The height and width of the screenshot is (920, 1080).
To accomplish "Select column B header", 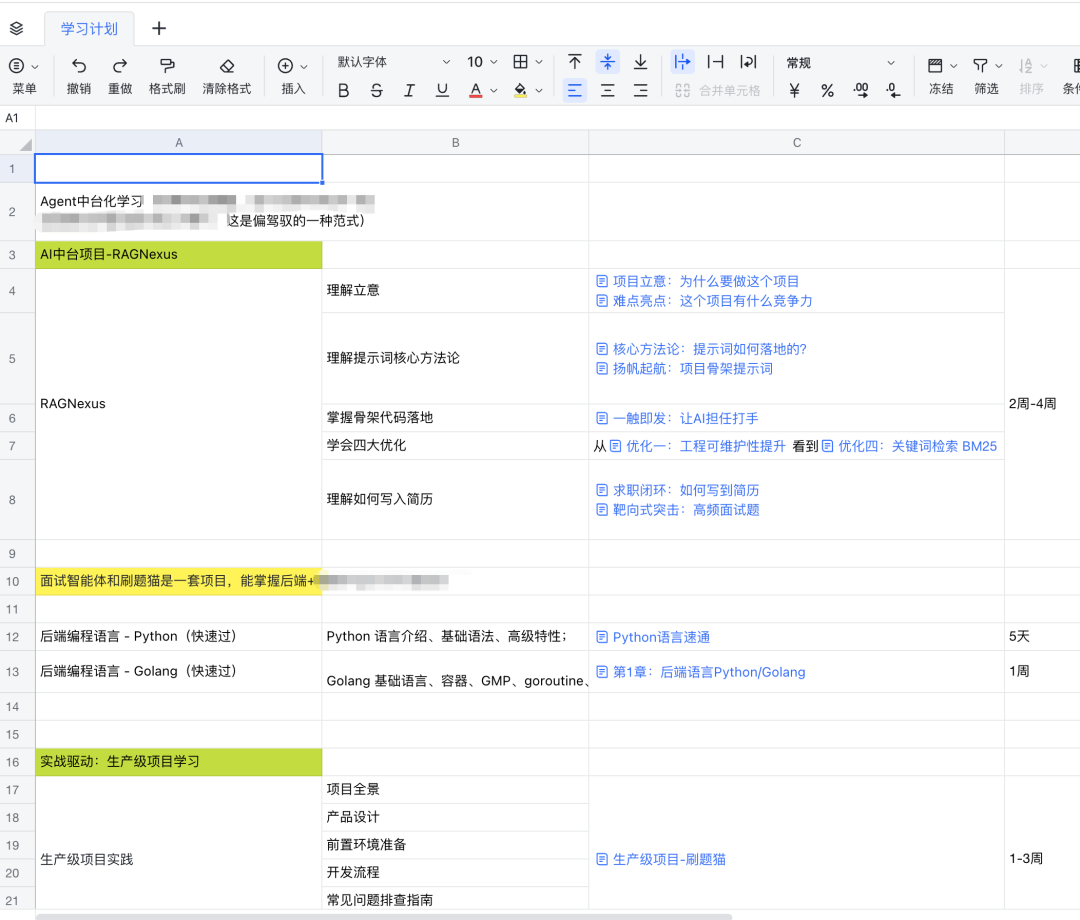I will pyautogui.click(x=455, y=143).
